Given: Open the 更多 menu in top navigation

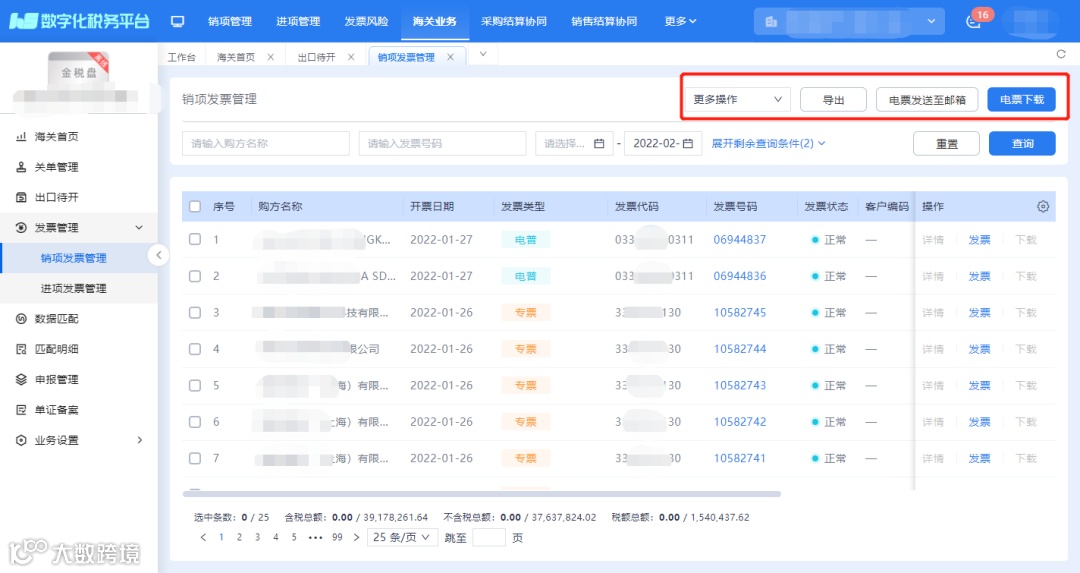Looking at the screenshot, I should pos(680,21).
